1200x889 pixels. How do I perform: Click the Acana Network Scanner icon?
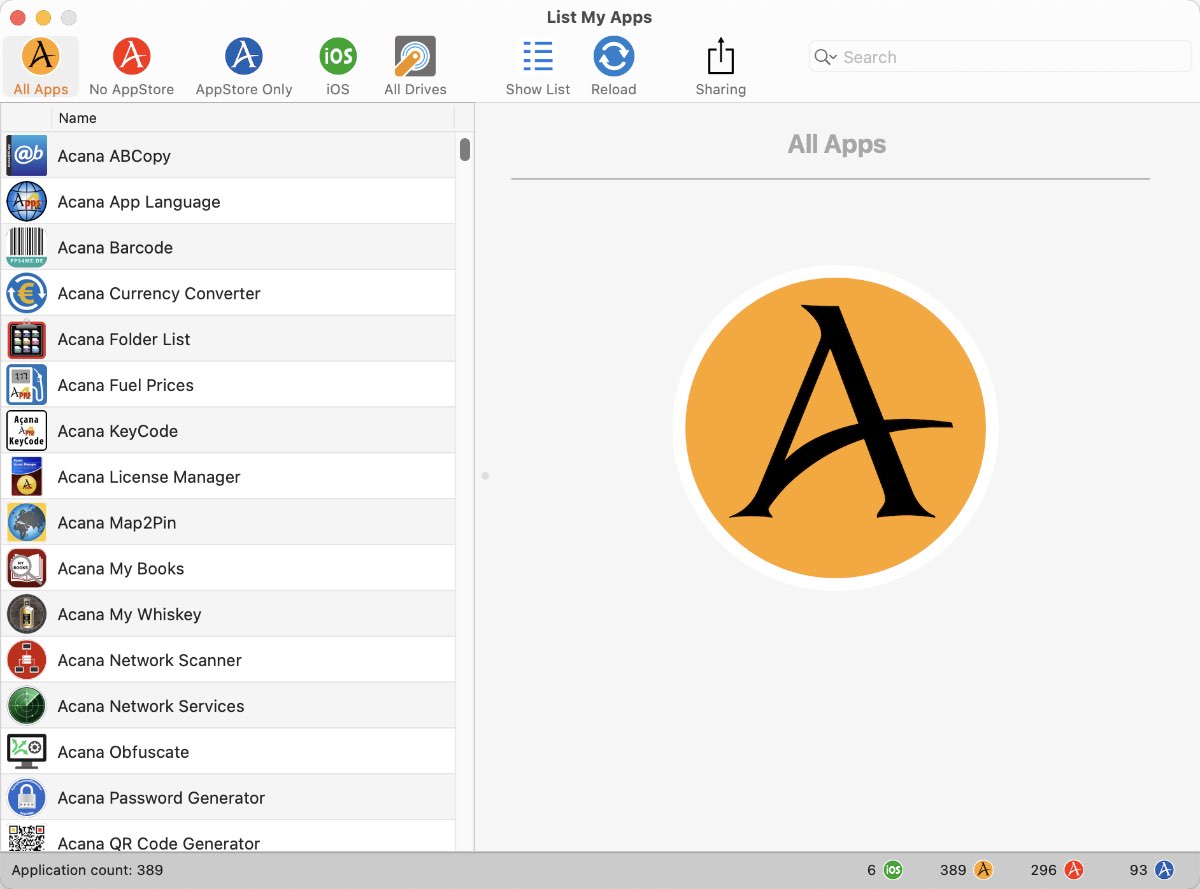click(x=27, y=660)
